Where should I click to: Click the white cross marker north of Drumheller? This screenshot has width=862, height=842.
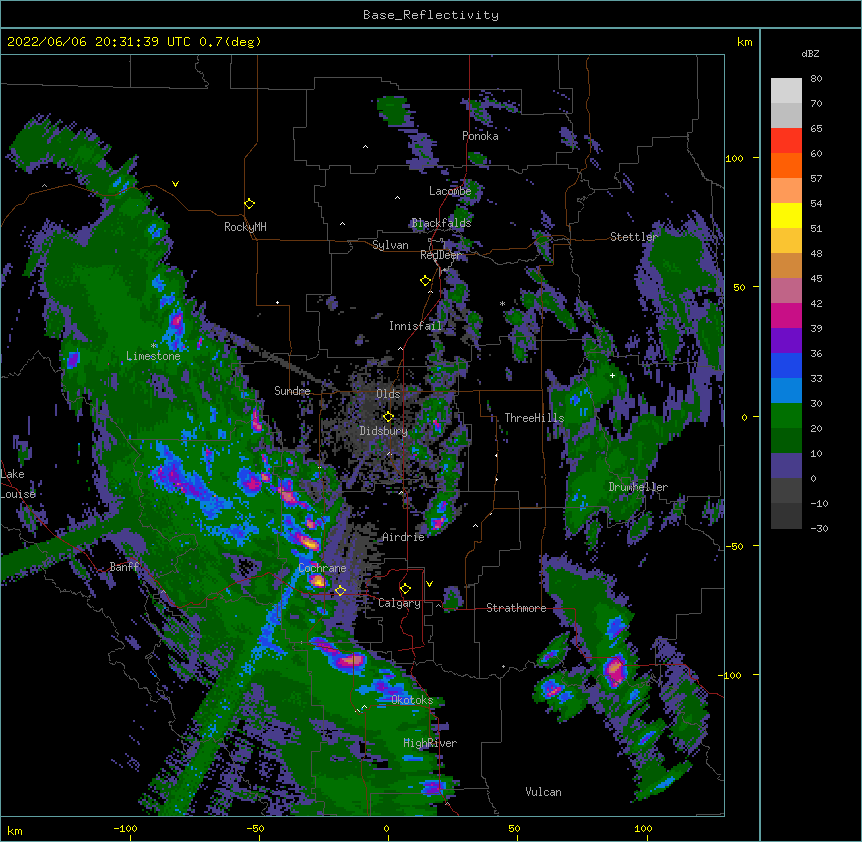point(612,375)
